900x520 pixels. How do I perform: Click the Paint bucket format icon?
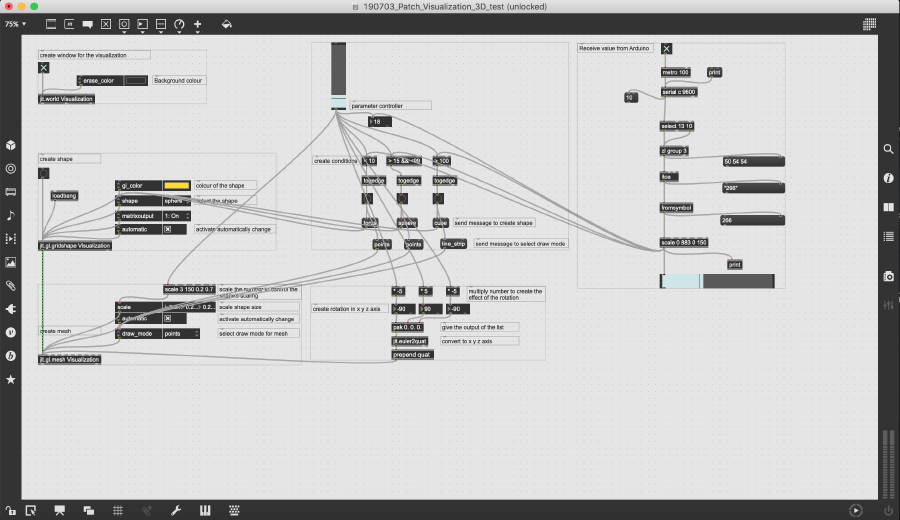(226, 23)
